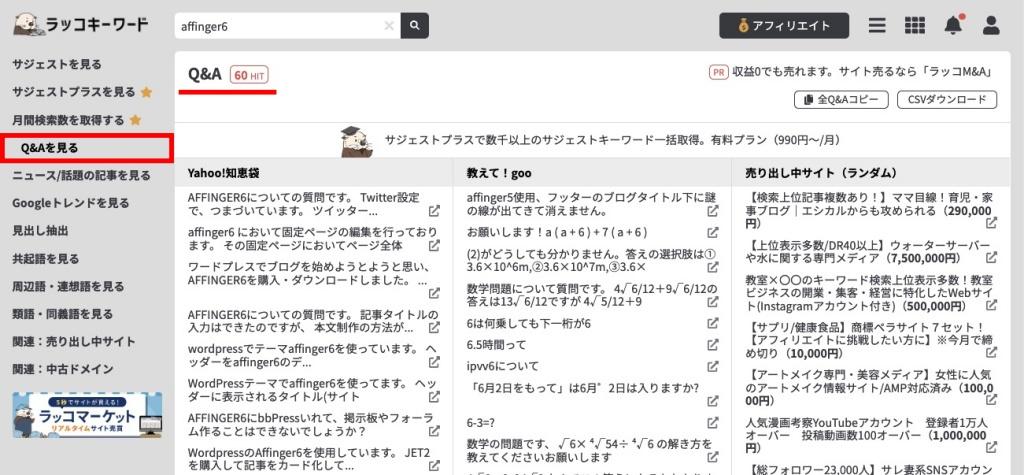Open the apps grid icon

915,25
